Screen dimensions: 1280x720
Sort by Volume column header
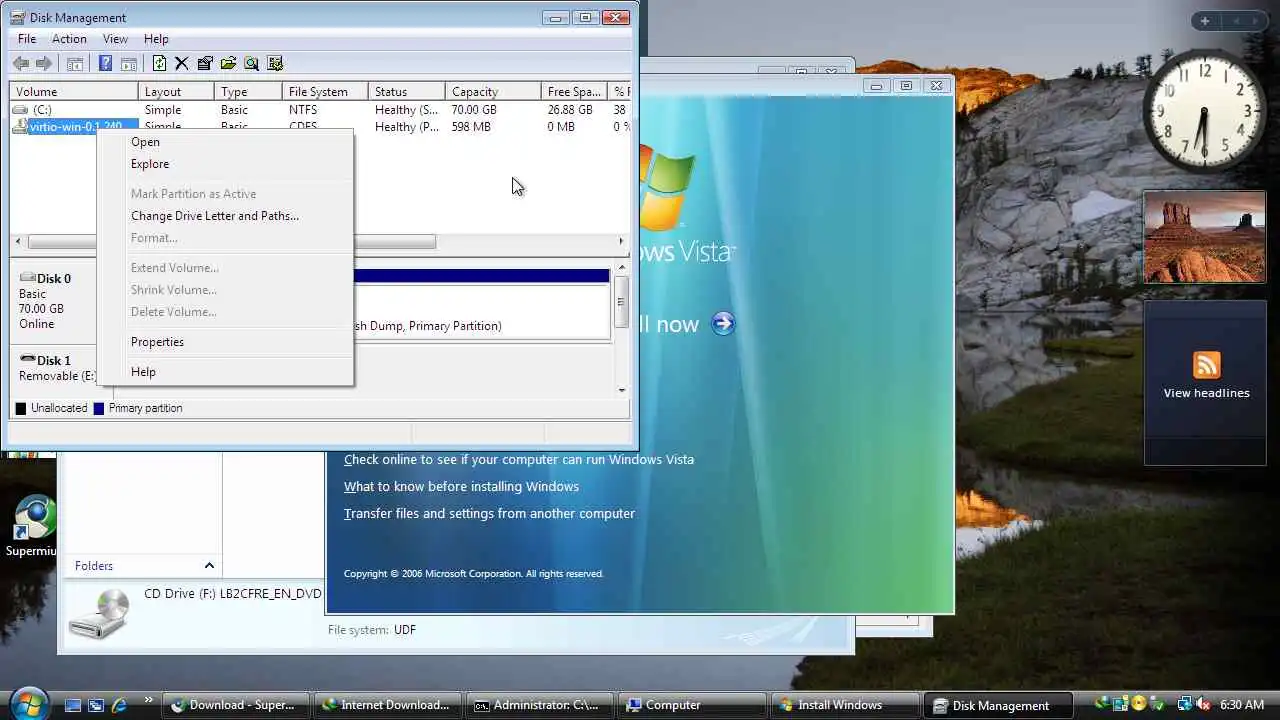pos(74,91)
